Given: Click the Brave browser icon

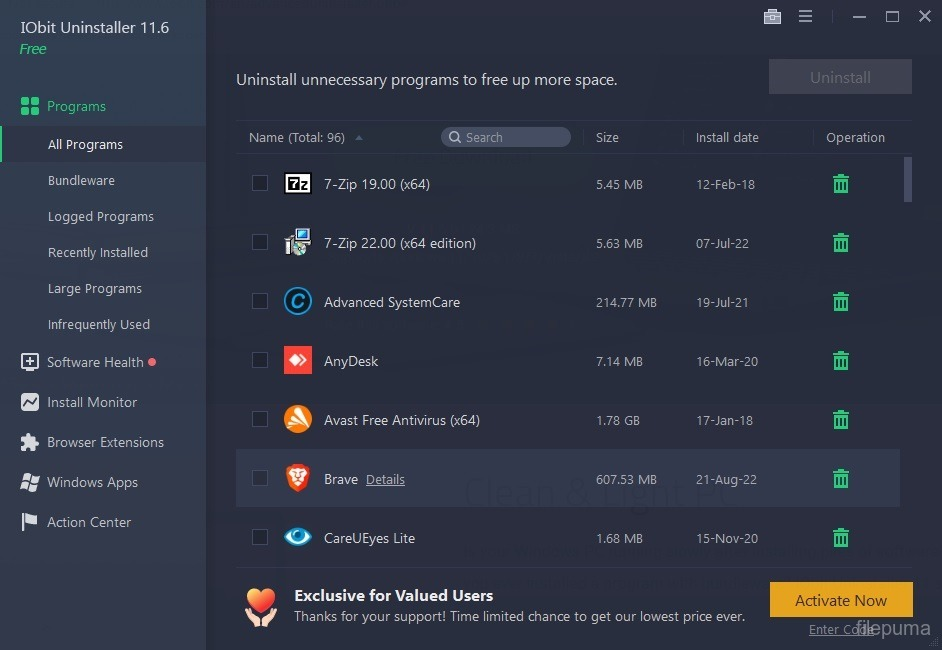Looking at the screenshot, I should 298,479.
